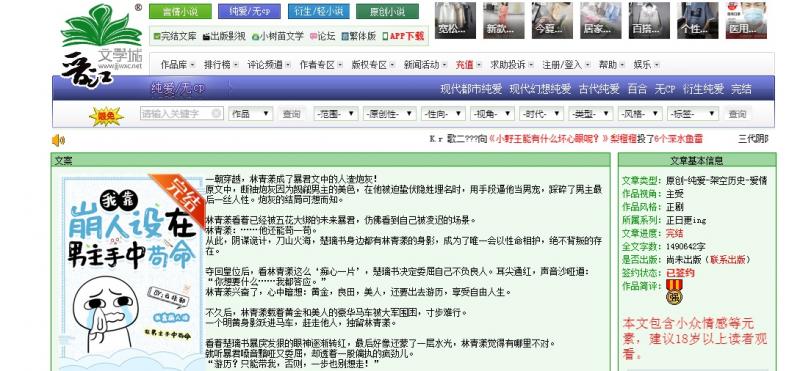Go to 现代都市纯爱 subcategory
This screenshot has width=800, height=371.
[471, 89]
